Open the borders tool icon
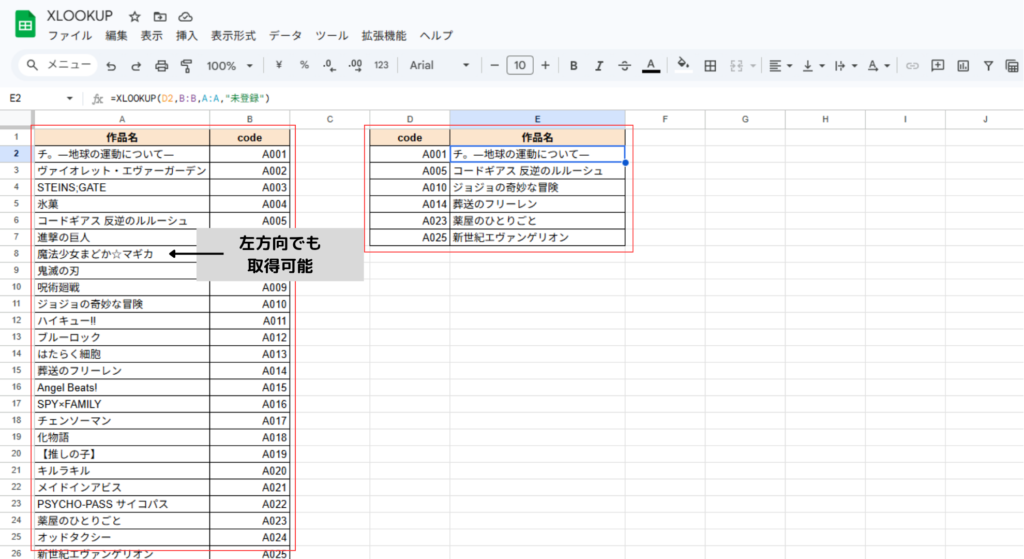 pos(710,66)
